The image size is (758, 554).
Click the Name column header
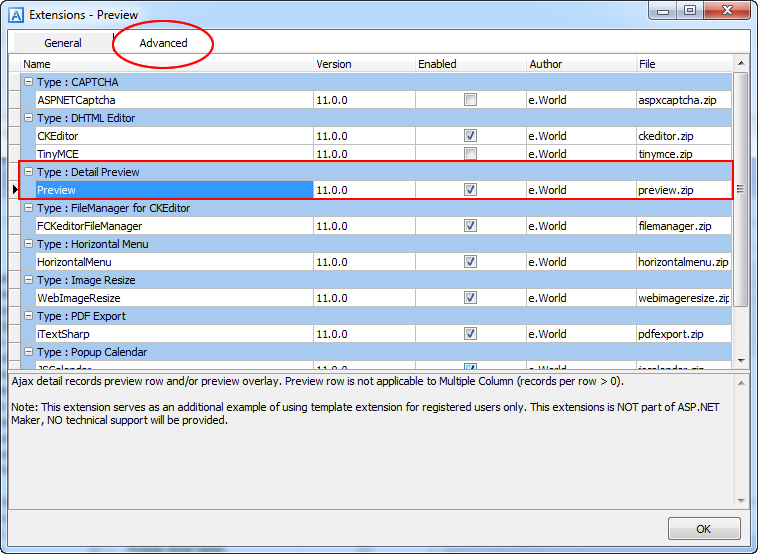coord(167,64)
